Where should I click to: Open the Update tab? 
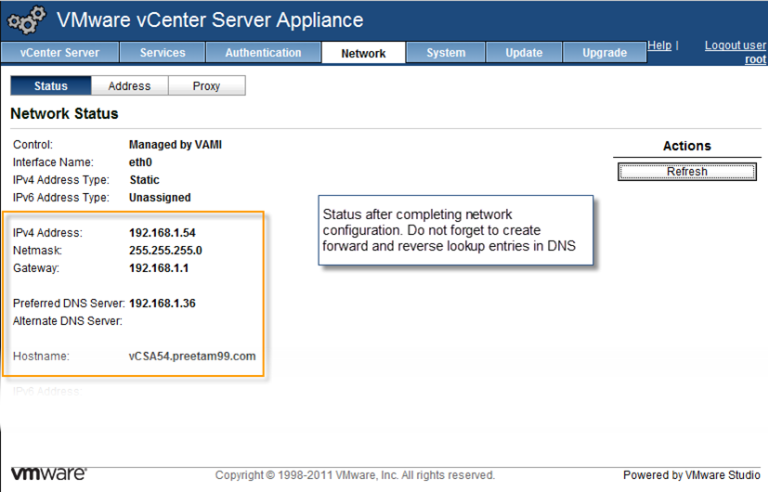coord(524,52)
